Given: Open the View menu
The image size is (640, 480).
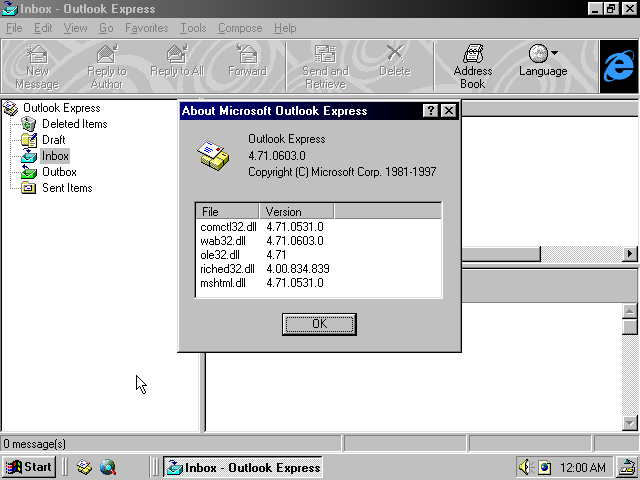Looking at the screenshot, I should (76, 28).
